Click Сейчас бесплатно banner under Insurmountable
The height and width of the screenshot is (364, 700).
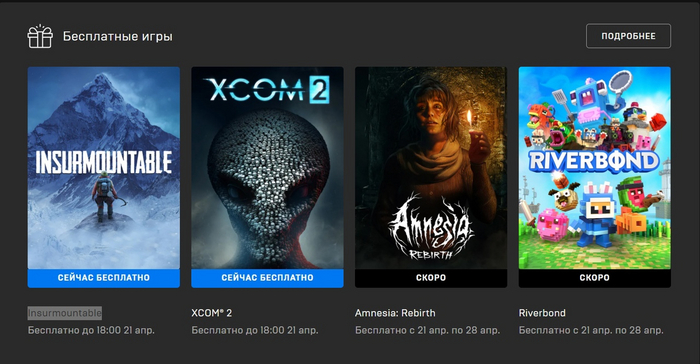(104, 278)
